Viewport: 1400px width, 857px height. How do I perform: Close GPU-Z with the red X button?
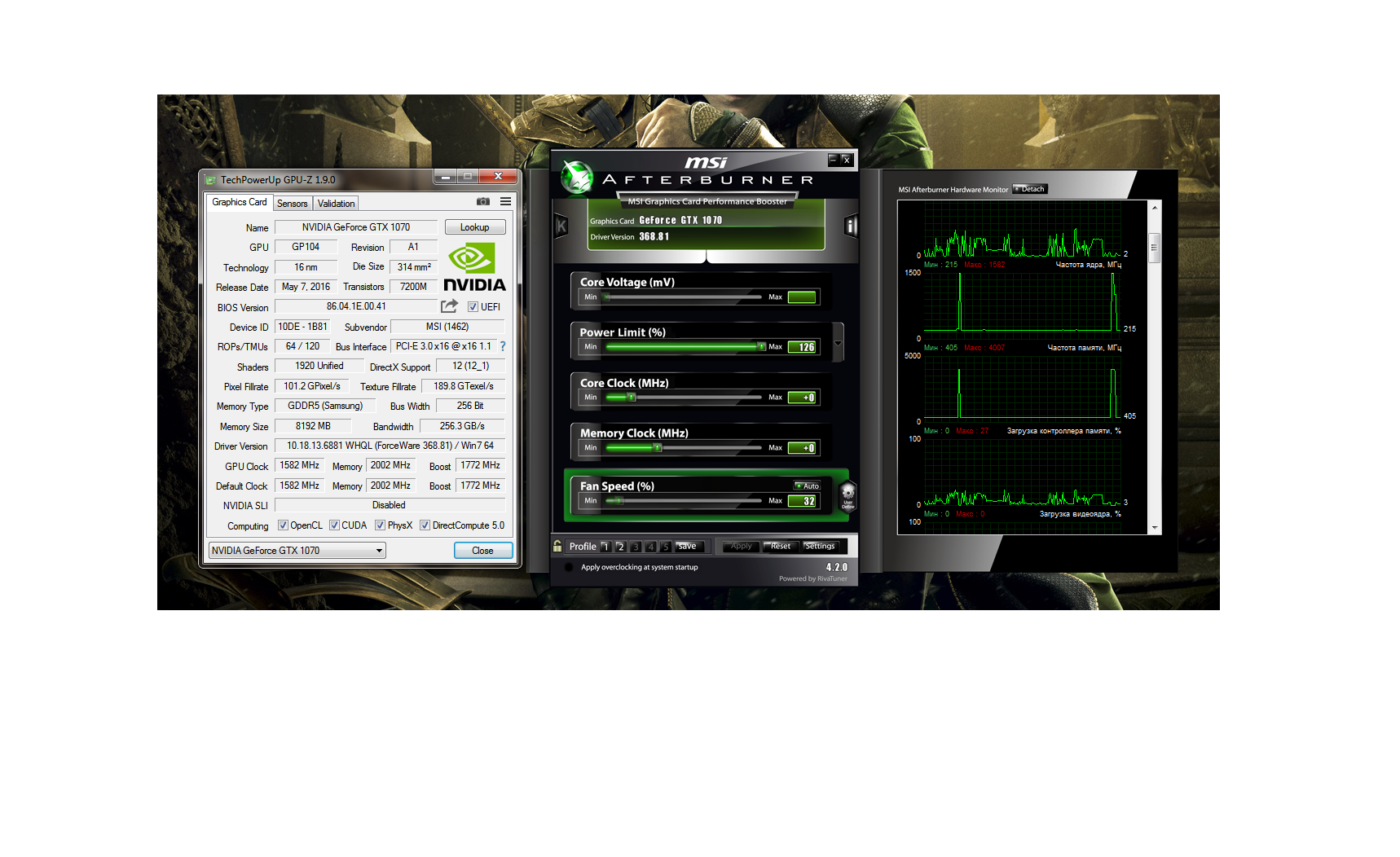[x=498, y=176]
